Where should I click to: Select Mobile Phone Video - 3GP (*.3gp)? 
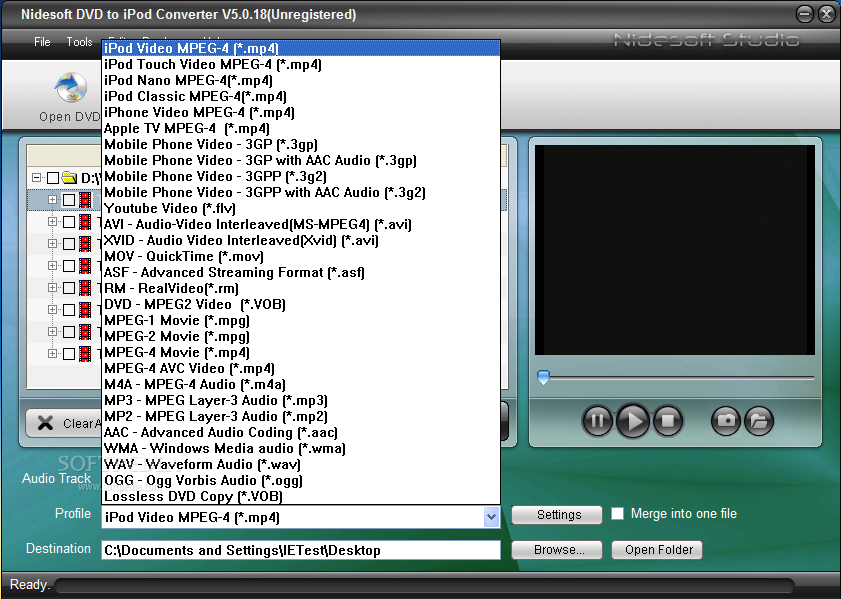pyautogui.click(x=301, y=144)
